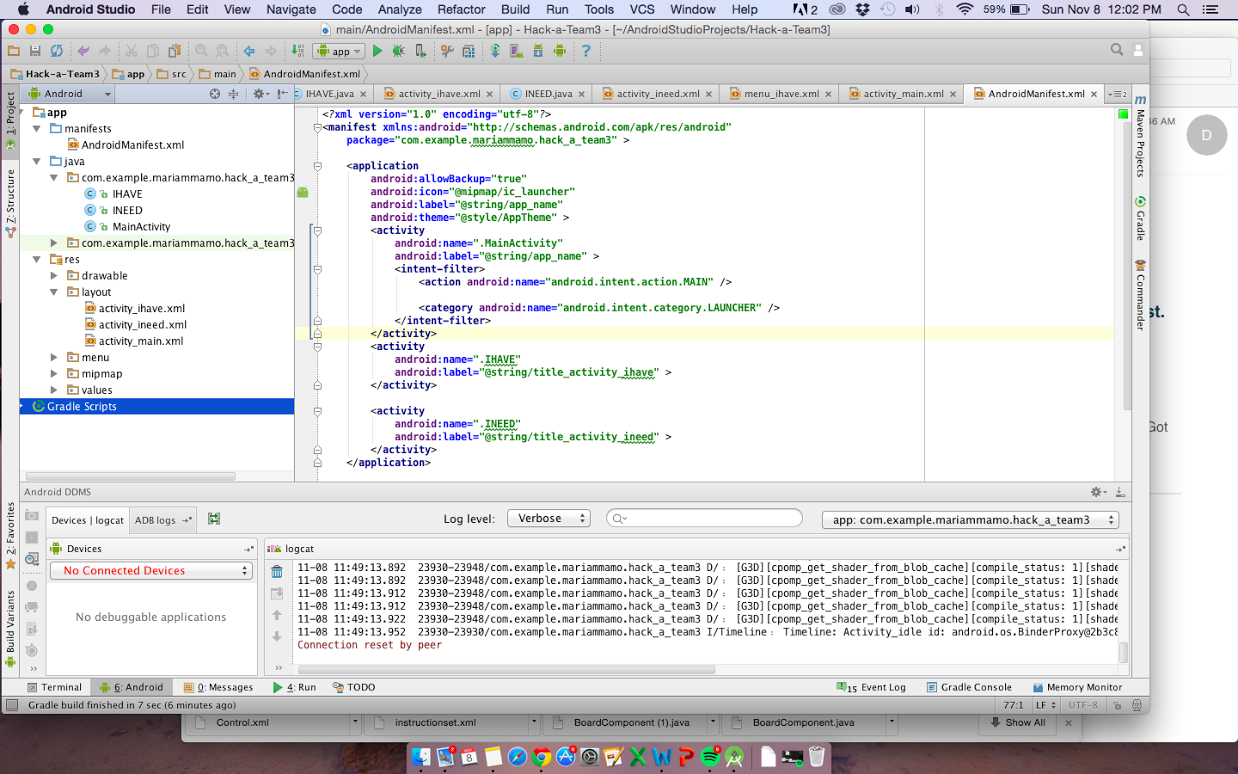The height and width of the screenshot is (774, 1238).
Task: Switch to the activity_main.xml editor tab
Action: point(902,94)
